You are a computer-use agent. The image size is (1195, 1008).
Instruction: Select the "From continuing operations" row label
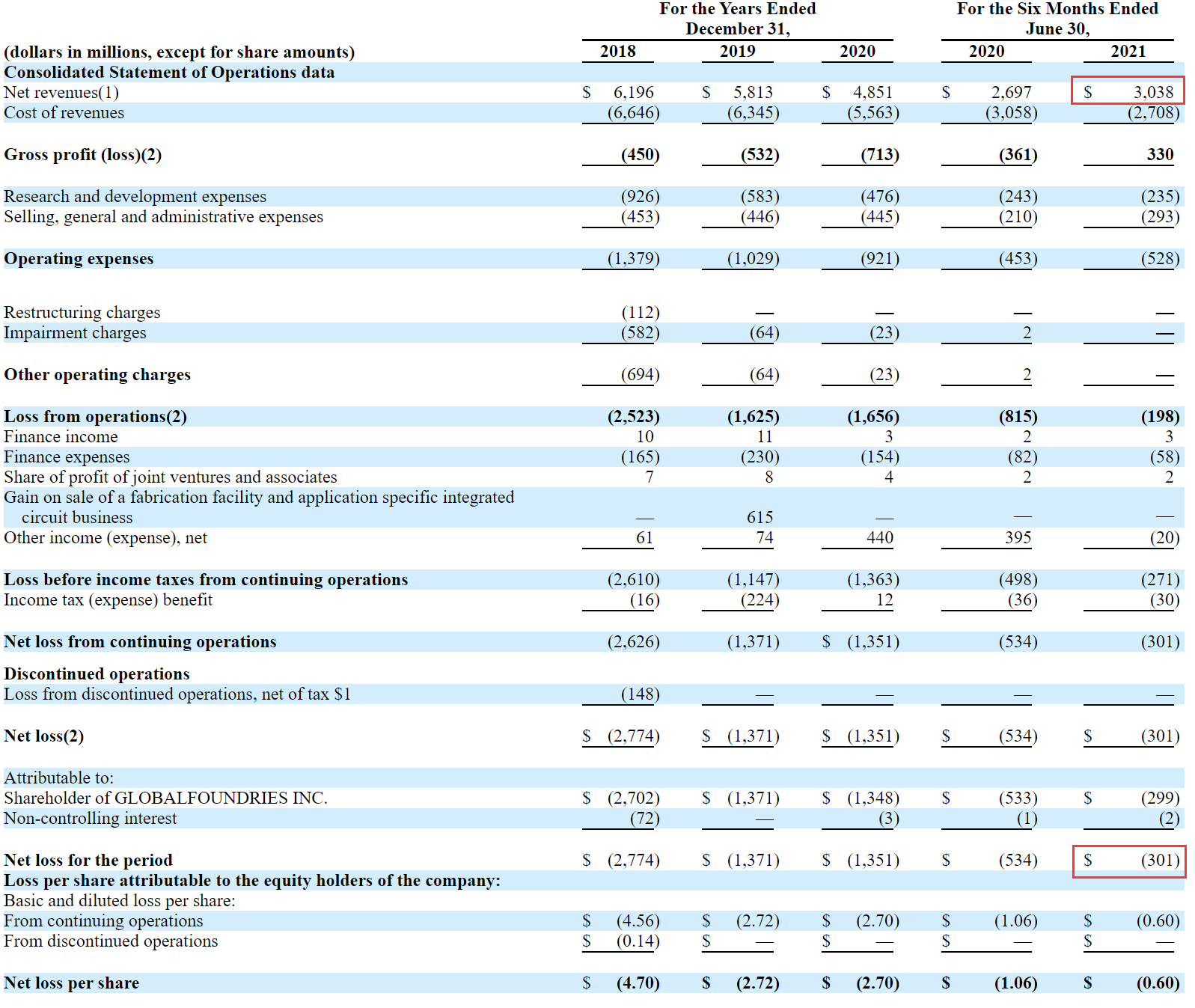[103, 920]
